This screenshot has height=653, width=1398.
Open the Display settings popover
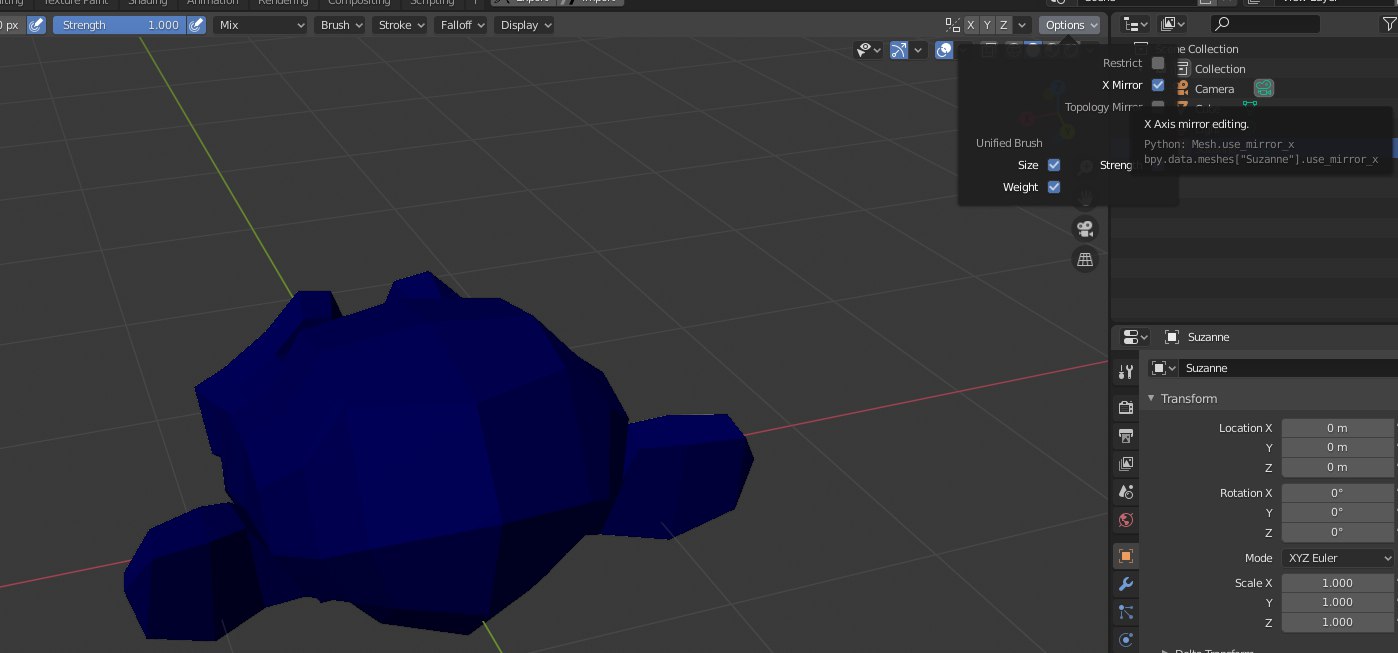point(524,25)
